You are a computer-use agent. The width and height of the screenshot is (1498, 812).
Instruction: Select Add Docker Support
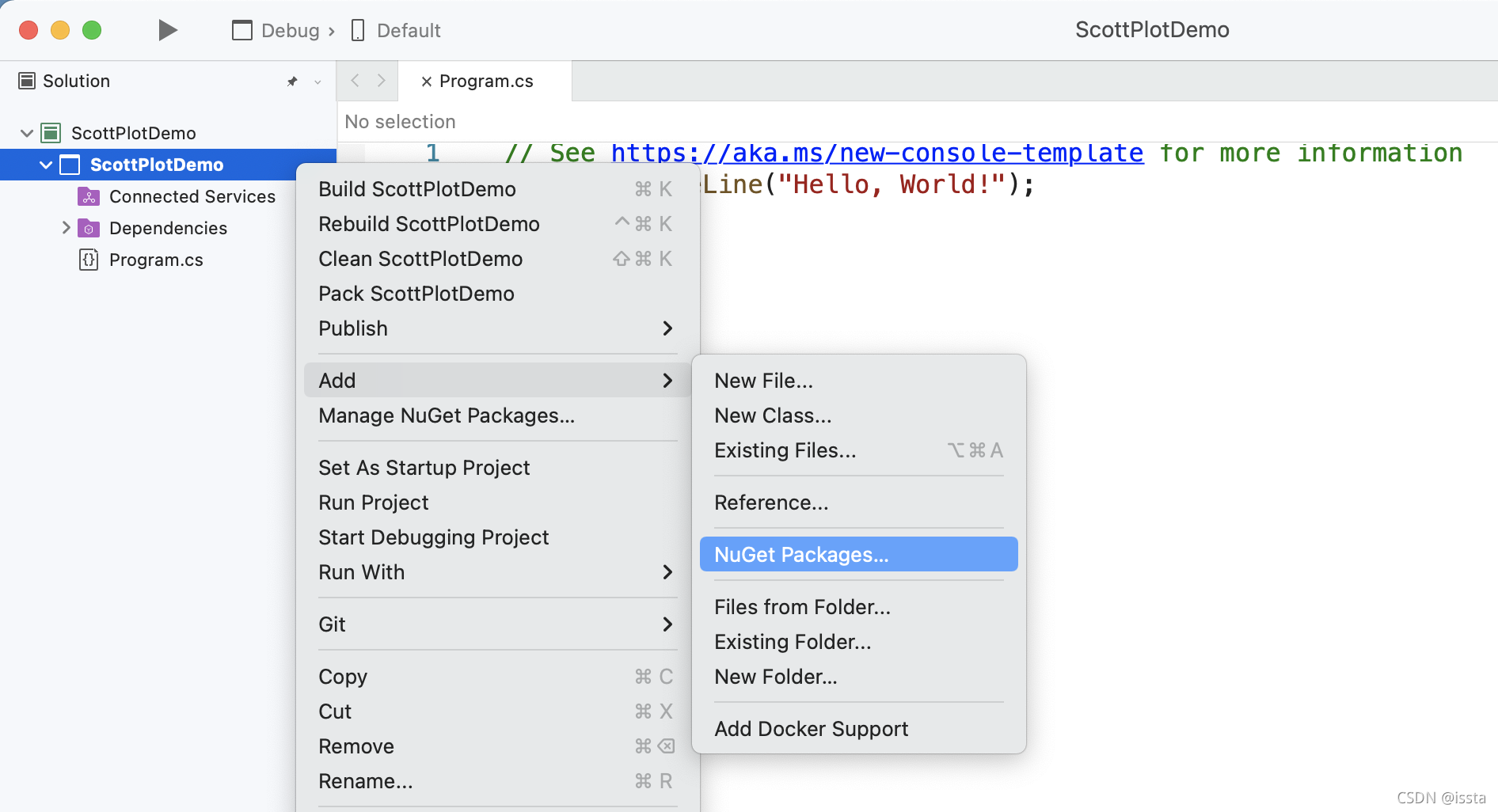tap(859, 729)
